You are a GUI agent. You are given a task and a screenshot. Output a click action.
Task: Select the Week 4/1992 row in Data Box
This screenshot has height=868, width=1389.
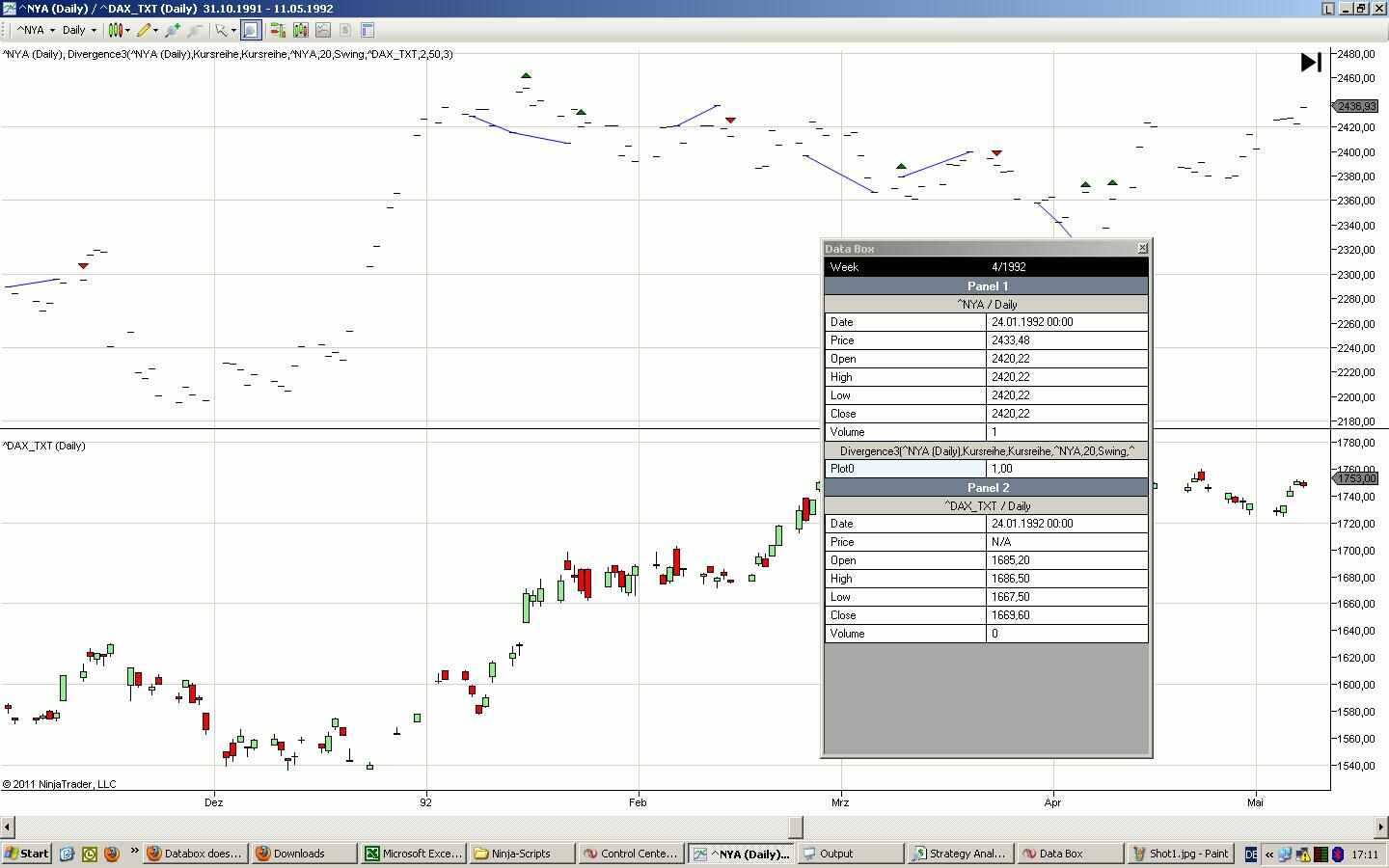click(x=987, y=267)
